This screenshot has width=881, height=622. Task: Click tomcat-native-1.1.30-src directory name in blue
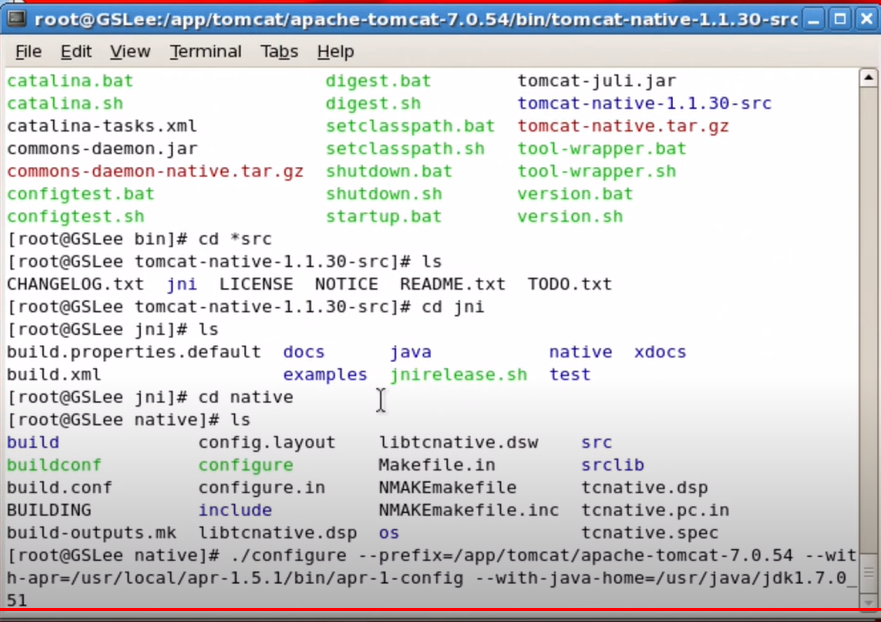click(644, 103)
